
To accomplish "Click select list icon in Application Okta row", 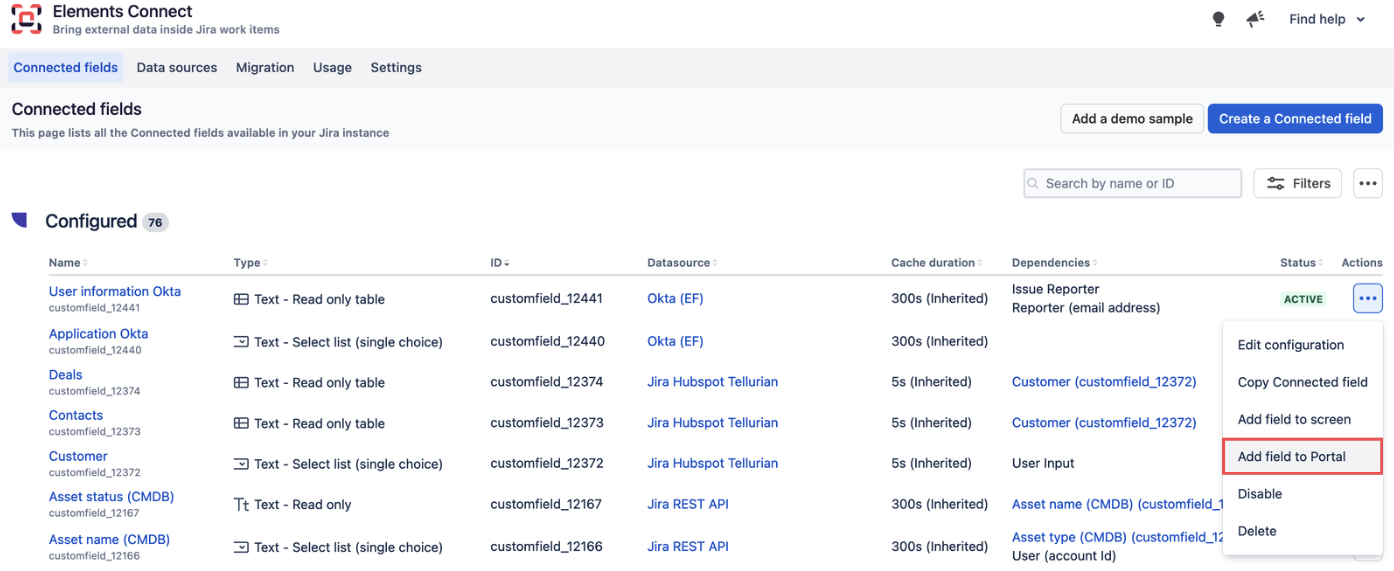I will (241, 342).
